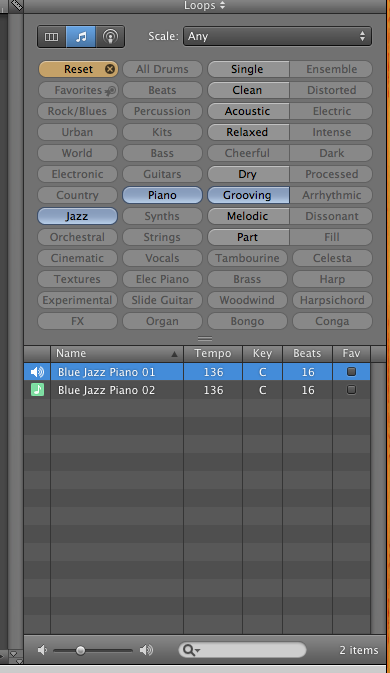Image resolution: width=390 pixels, height=673 pixels.
Task: Enable the Part descriptor filter
Action: (248, 237)
